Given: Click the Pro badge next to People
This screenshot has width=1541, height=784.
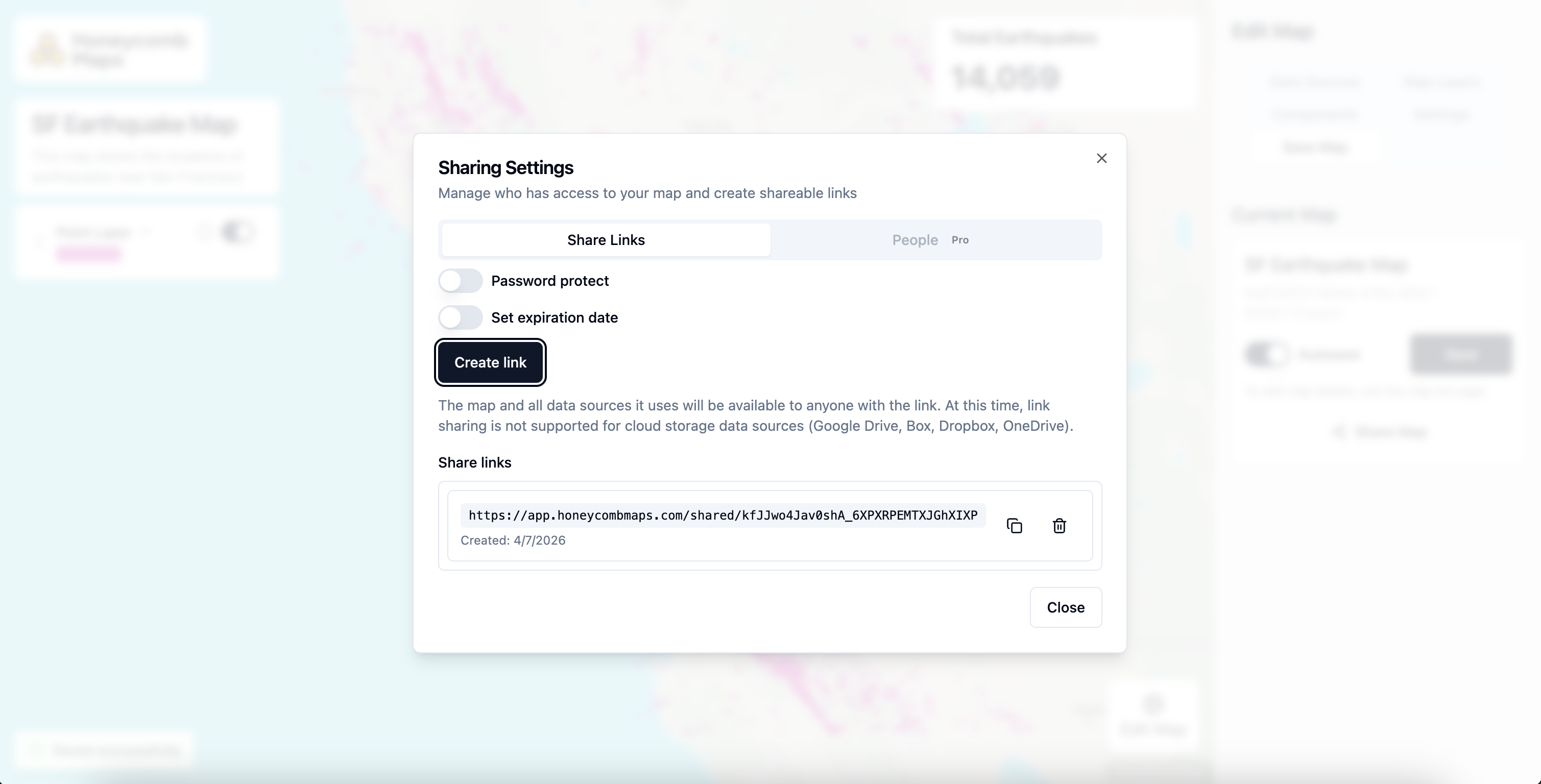Looking at the screenshot, I should tap(960, 240).
